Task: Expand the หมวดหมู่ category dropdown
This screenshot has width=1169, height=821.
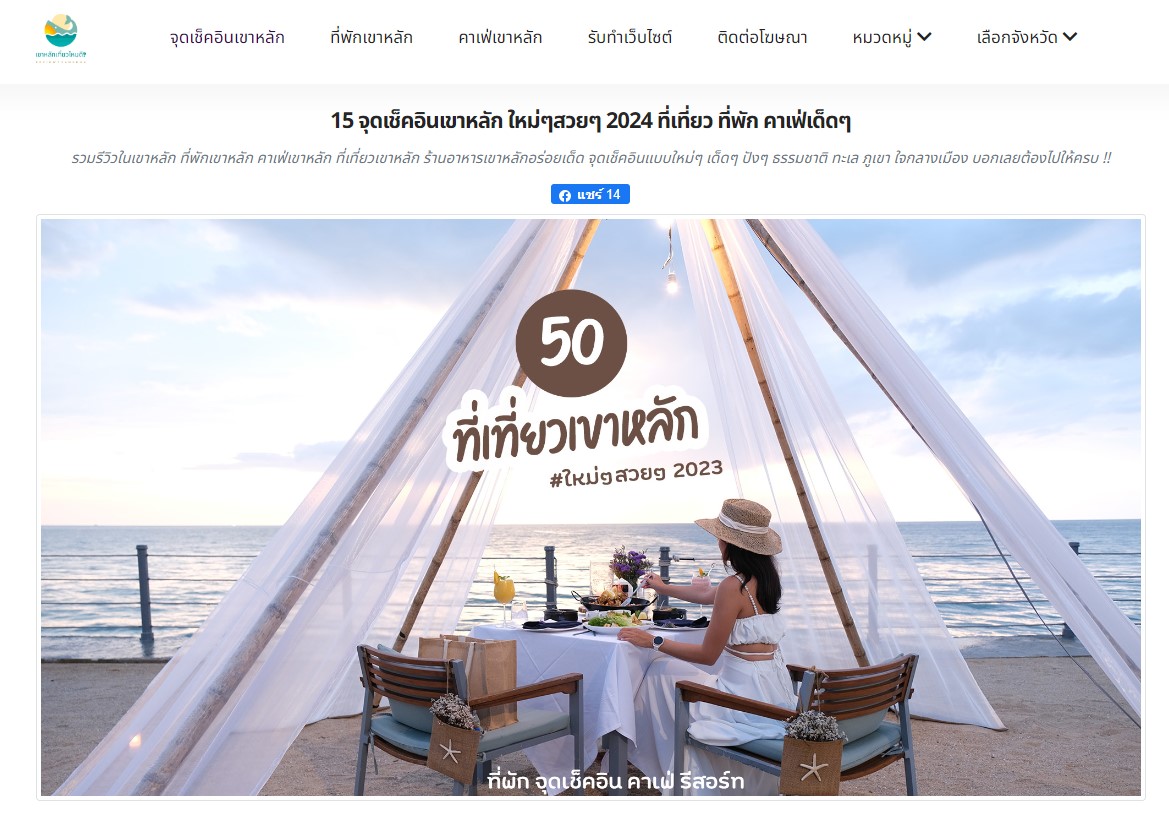Action: click(x=892, y=37)
